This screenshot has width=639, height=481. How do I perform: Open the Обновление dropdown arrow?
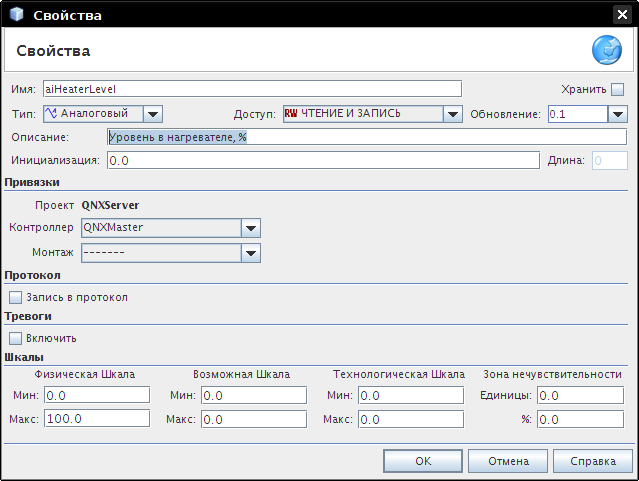click(x=618, y=114)
